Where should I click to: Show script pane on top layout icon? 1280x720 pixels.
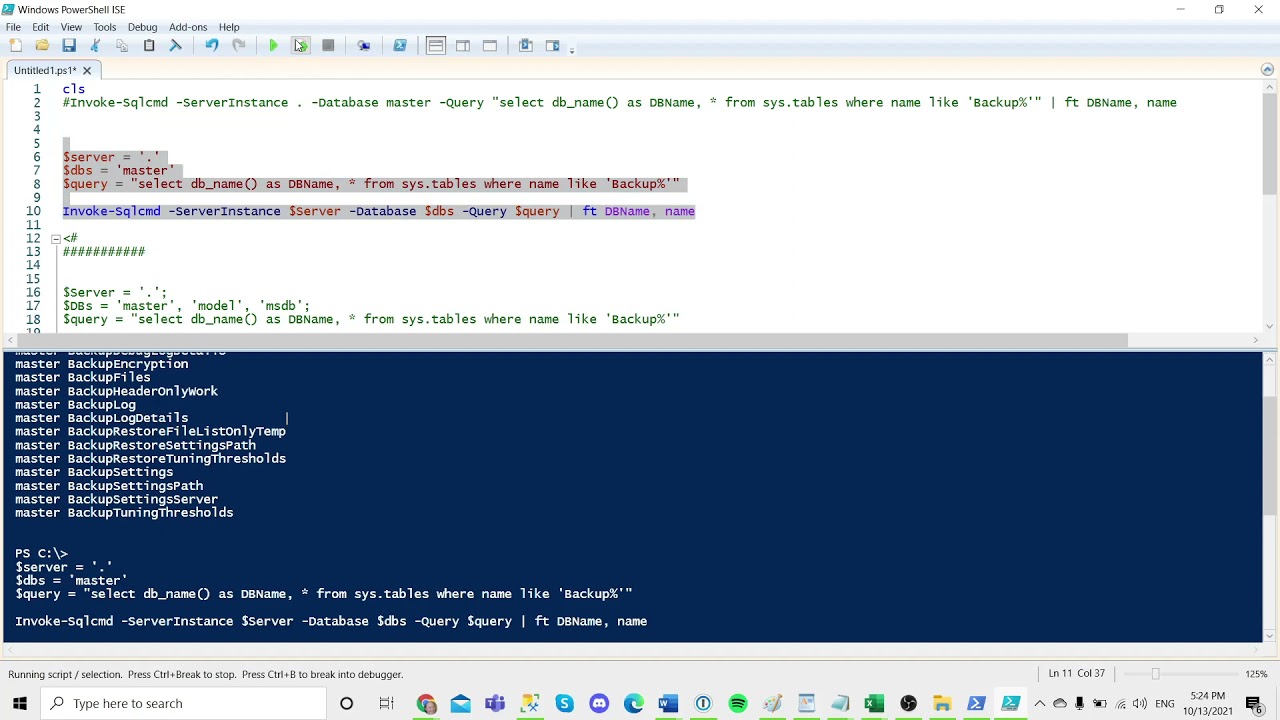(436, 46)
